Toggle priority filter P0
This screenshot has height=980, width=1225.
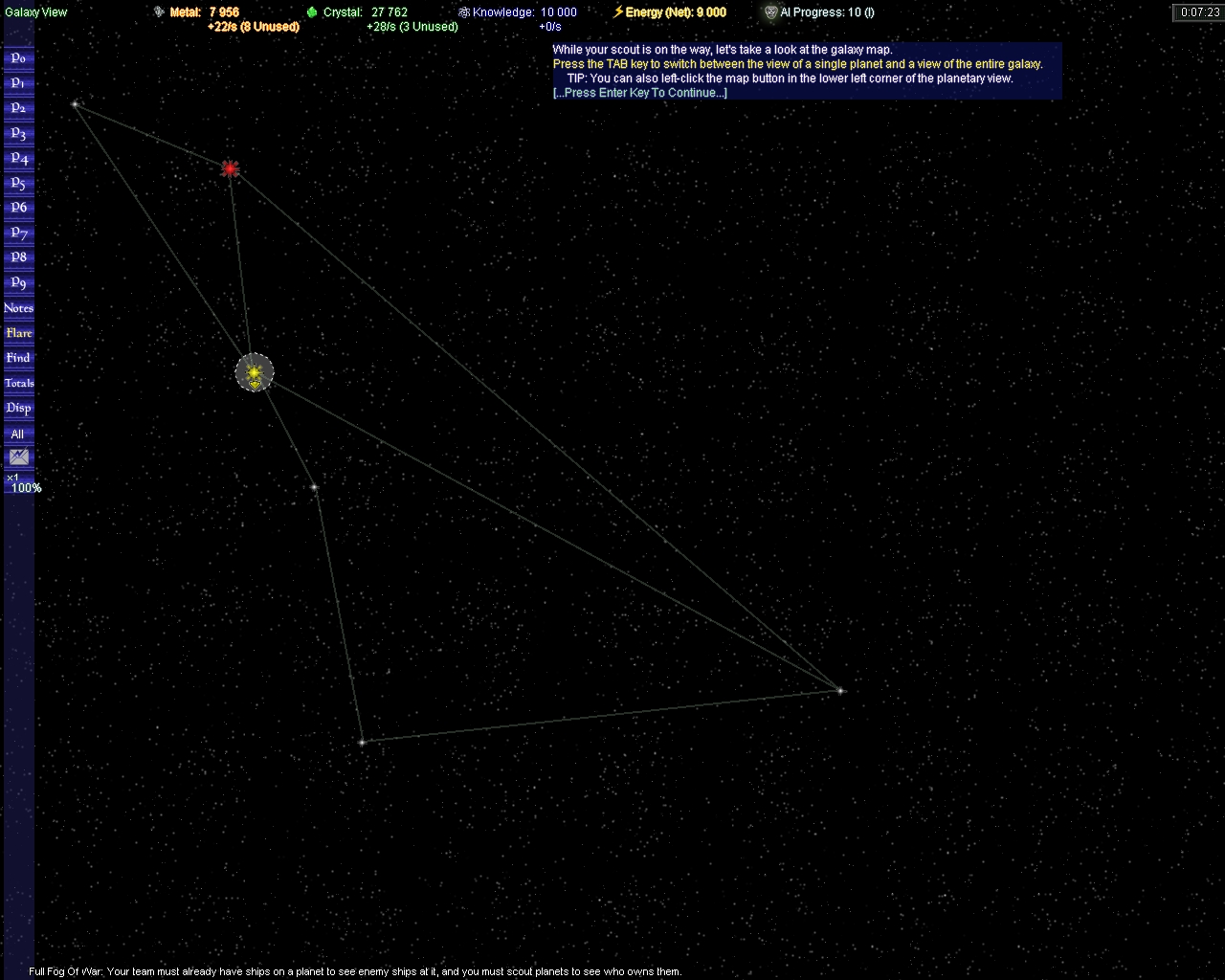coord(18,58)
